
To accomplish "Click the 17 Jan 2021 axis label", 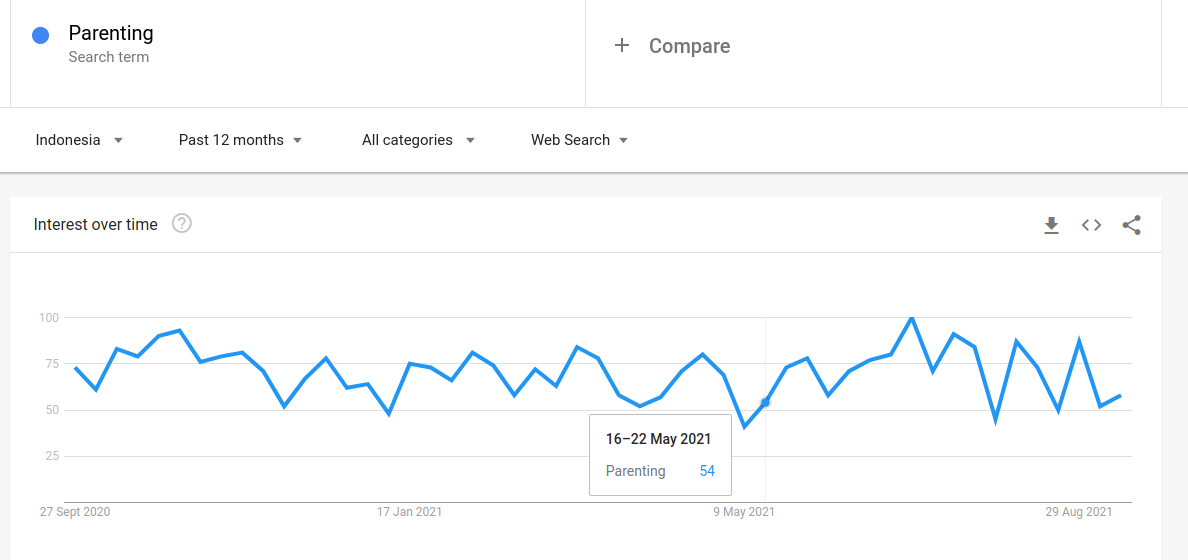I will click(409, 512).
